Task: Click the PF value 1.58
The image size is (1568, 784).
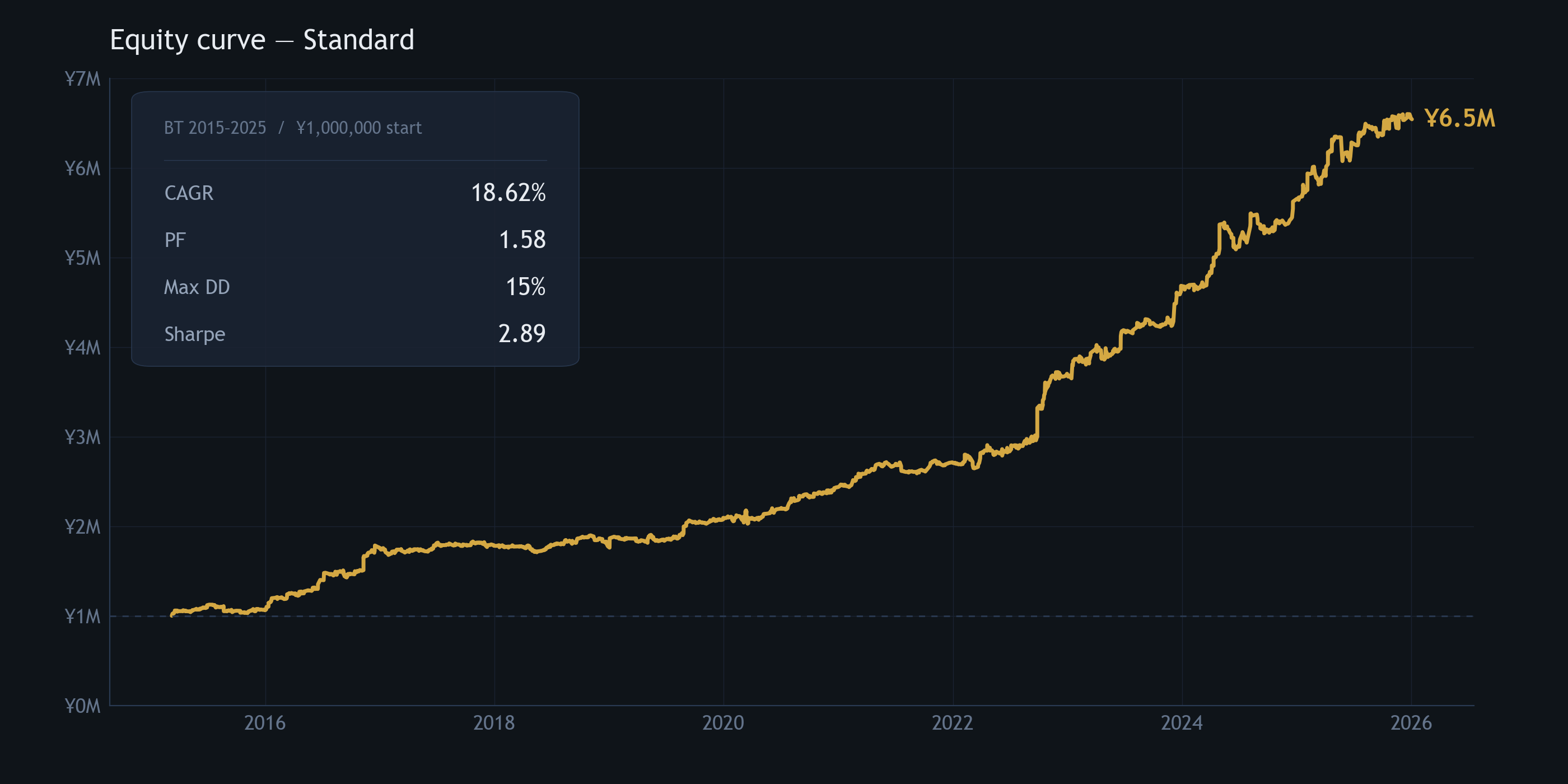Action: (x=522, y=240)
